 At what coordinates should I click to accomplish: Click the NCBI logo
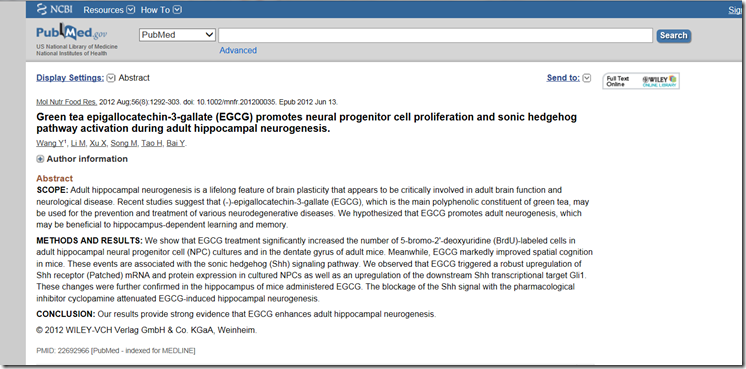54,9
